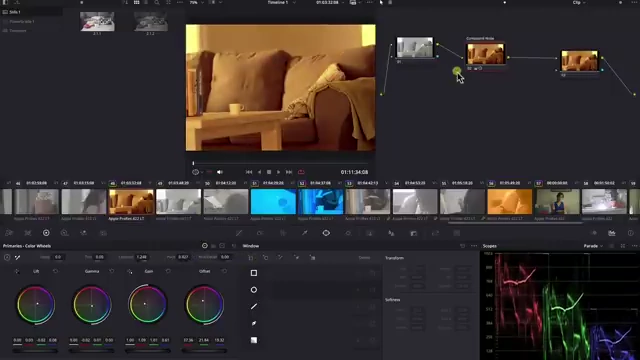Open the Key palette

(413, 233)
